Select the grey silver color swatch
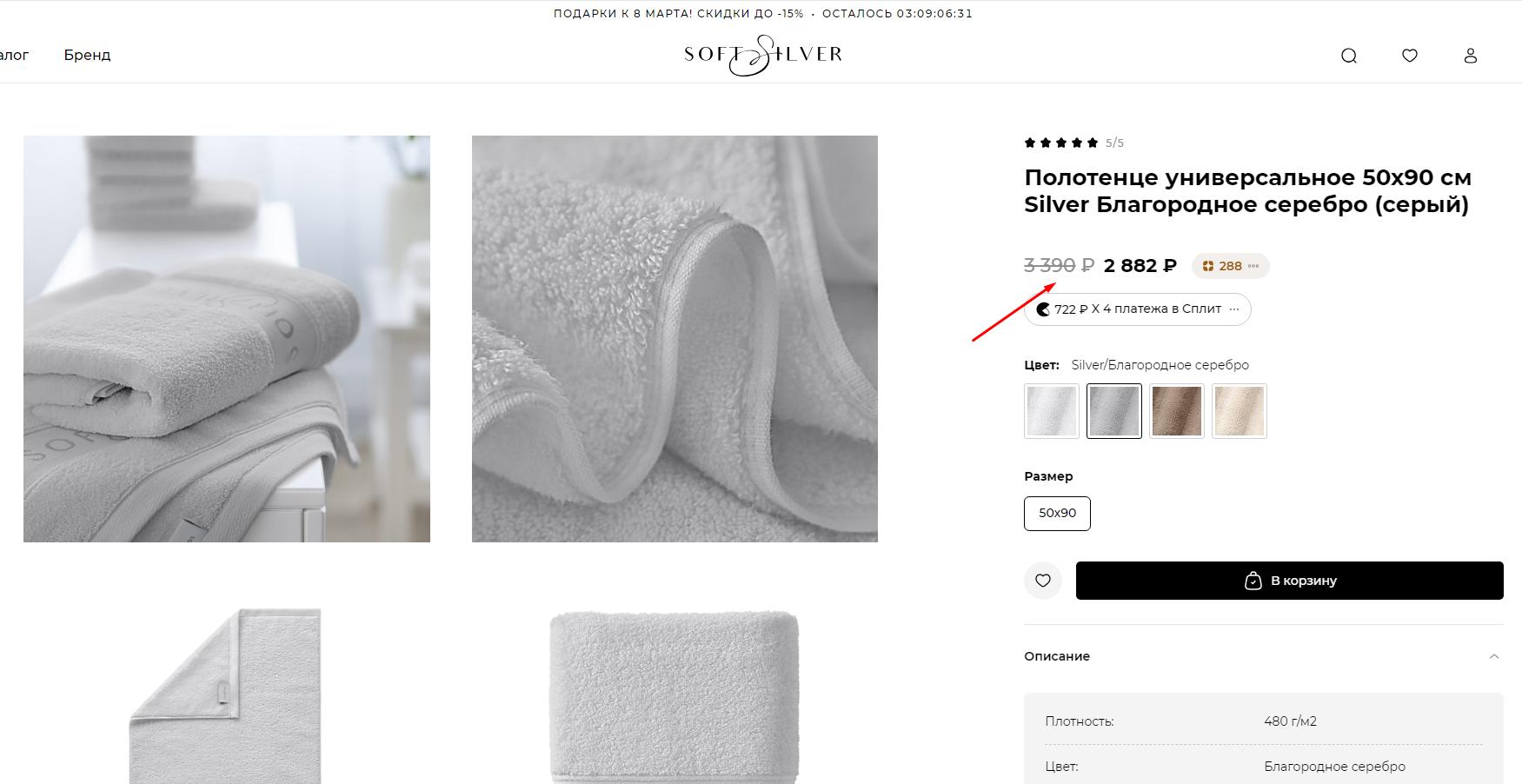This screenshot has width=1522, height=784. pos(1114,411)
